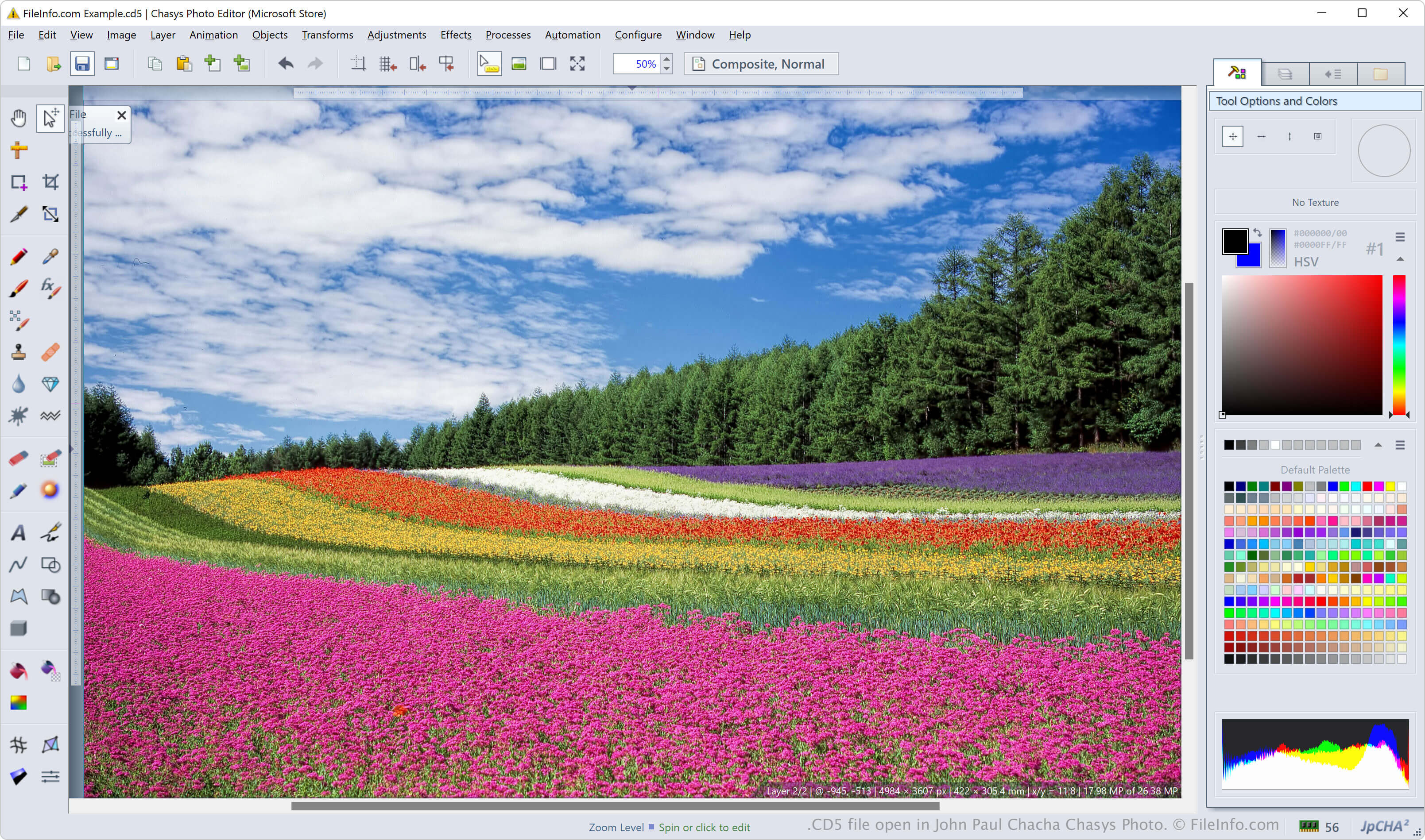This screenshot has height=840, width=1425.
Task: Switch to the Layers panel tab
Action: 1285,74
